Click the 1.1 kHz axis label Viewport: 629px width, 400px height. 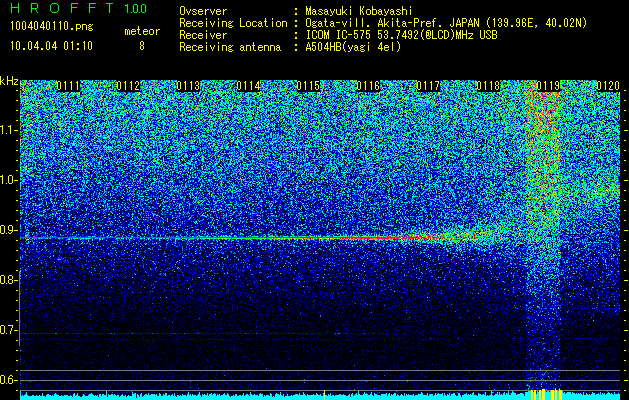click(9, 130)
